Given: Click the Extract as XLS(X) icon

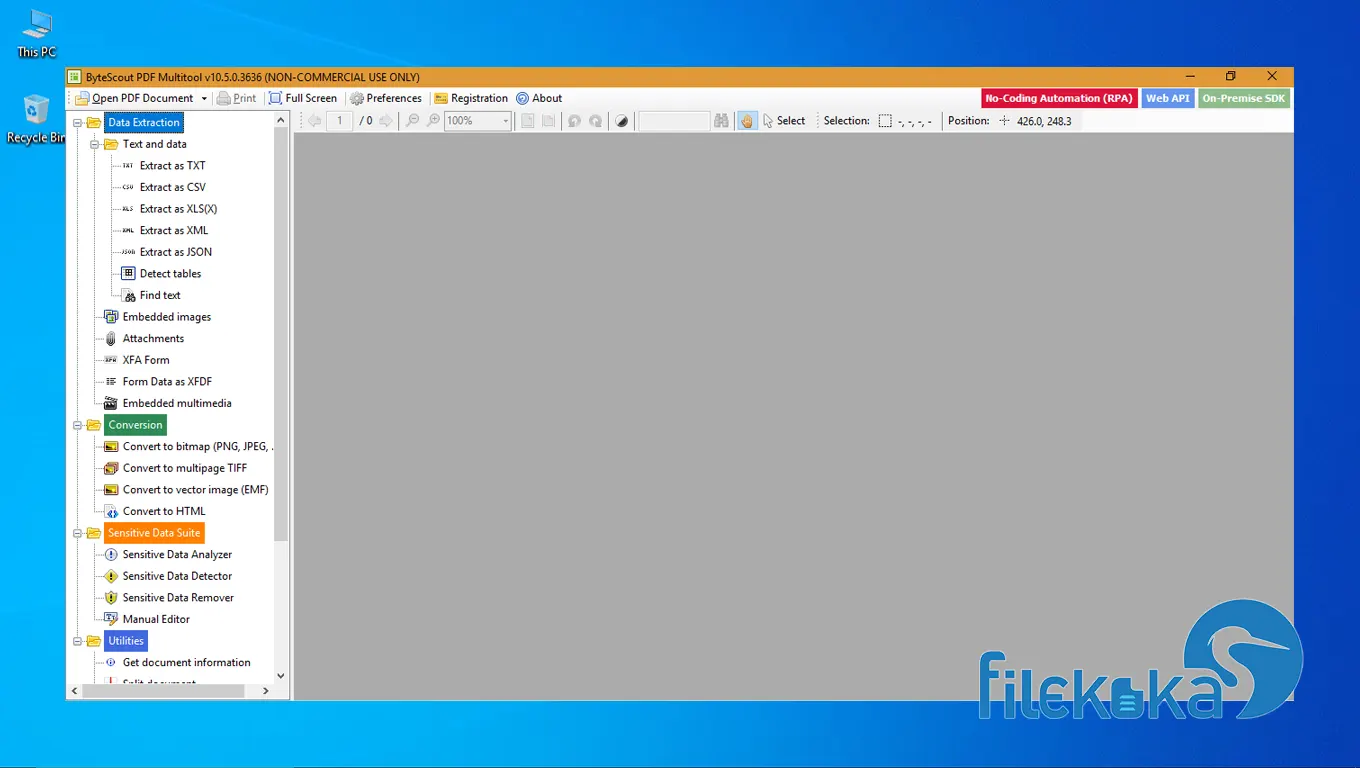Looking at the screenshot, I should click(x=128, y=209).
